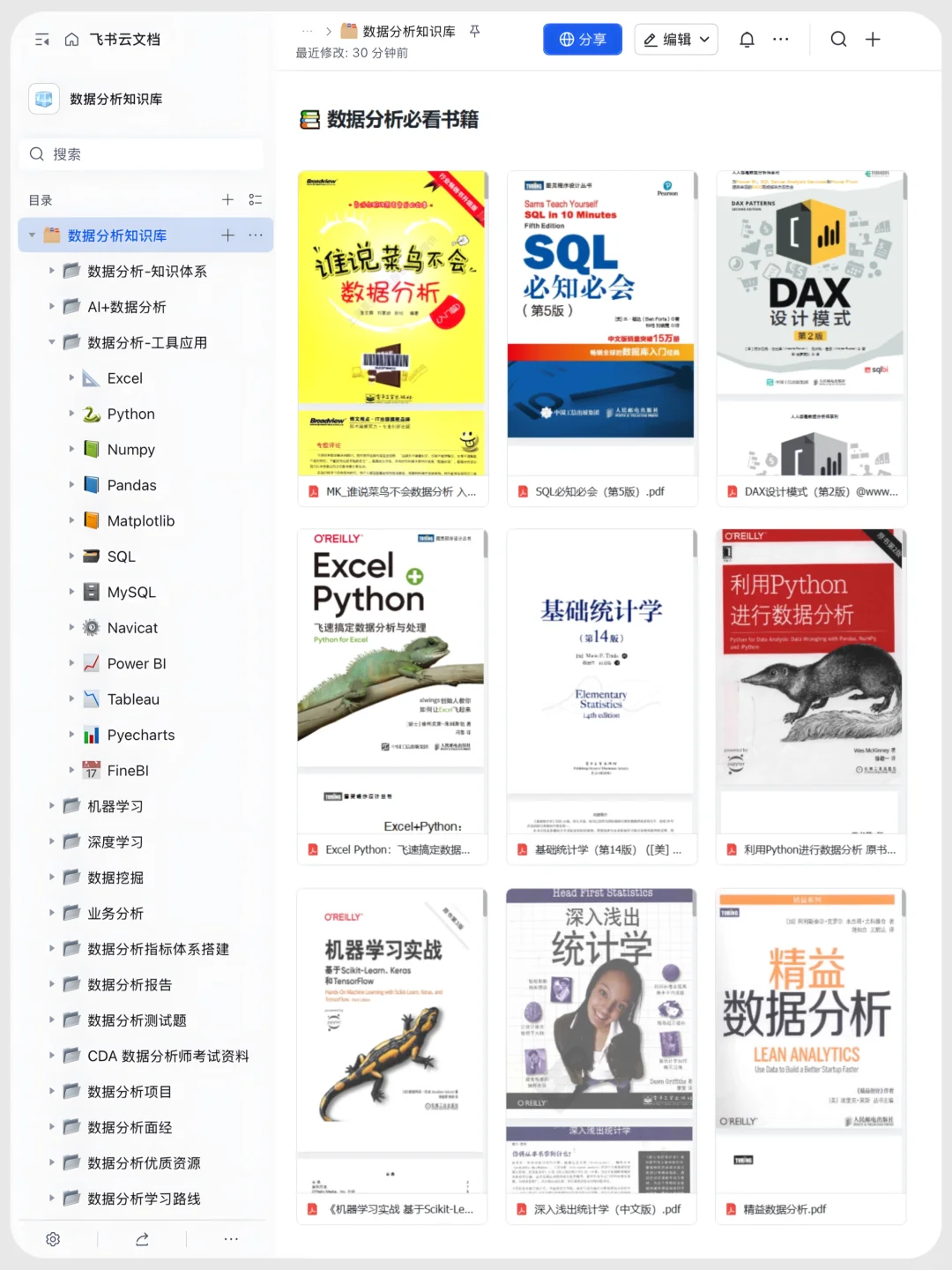The height and width of the screenshot is (1270, 952).
Task: Expand the 数据分析面经 folder
Action: 52,1127
